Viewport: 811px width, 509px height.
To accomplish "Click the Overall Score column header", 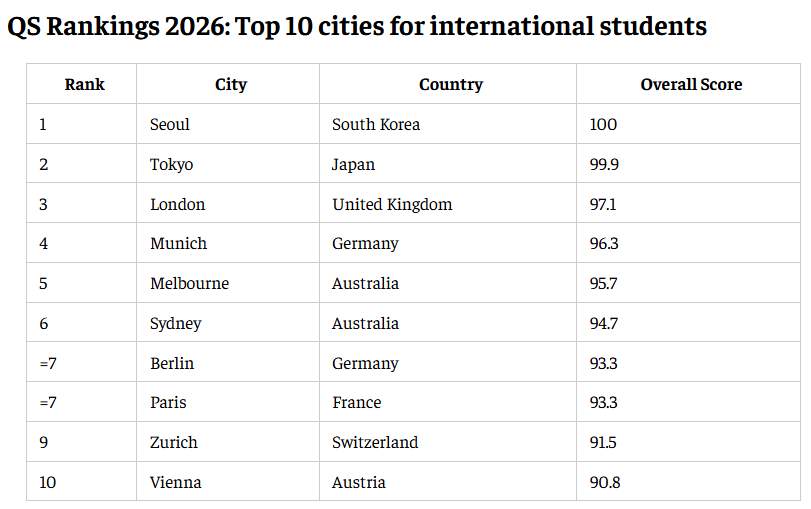I will pyautogui.click(x=688, y=84).
